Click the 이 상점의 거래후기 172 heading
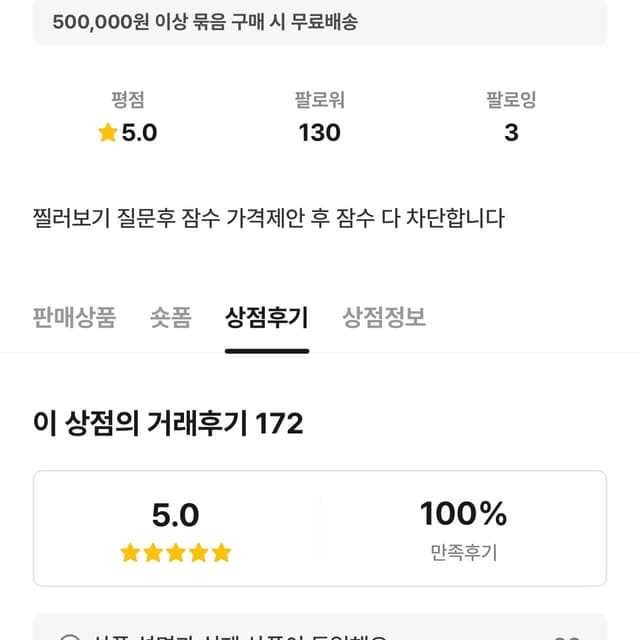 168,423
